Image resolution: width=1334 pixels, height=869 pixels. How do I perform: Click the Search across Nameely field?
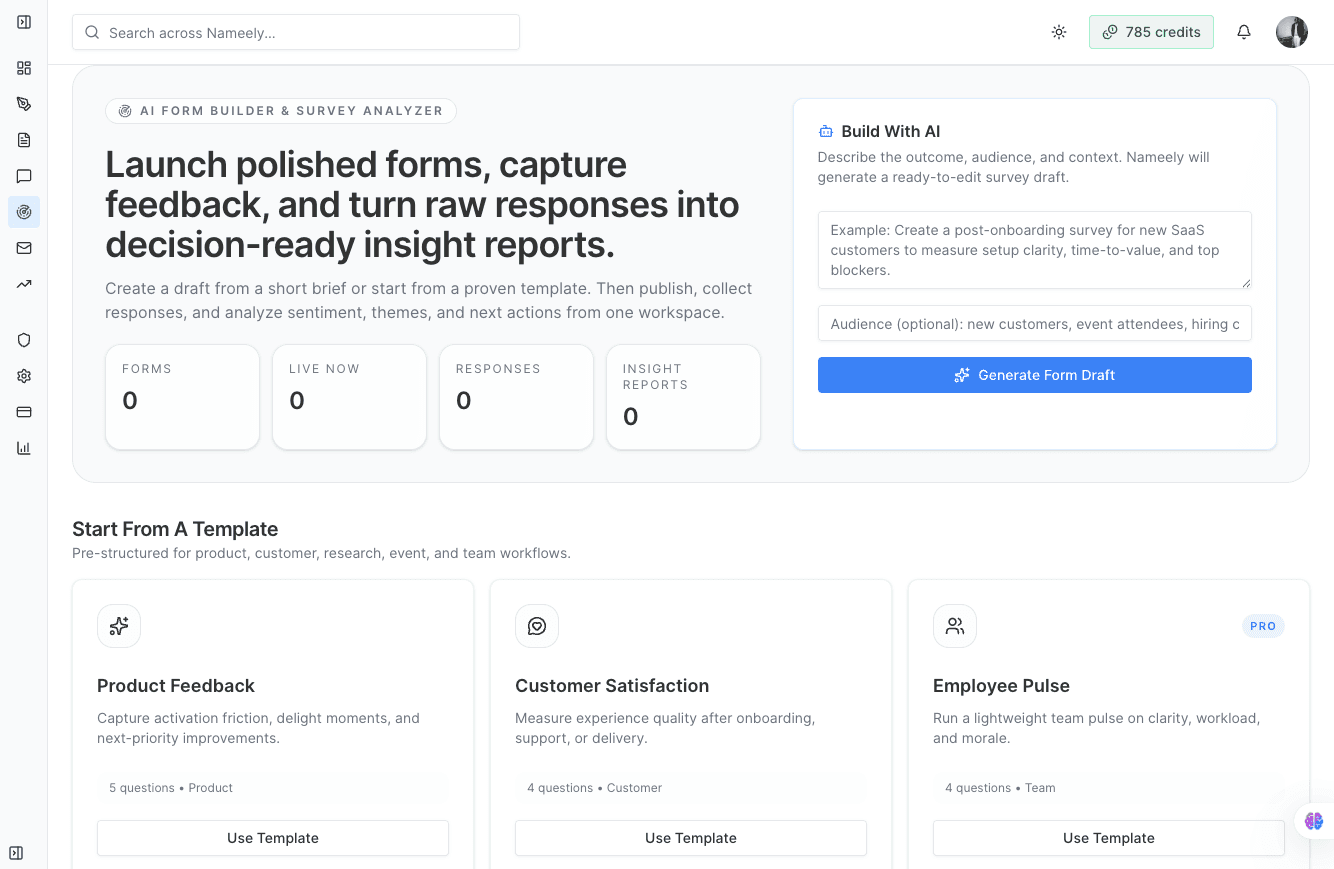pos(295,32)
